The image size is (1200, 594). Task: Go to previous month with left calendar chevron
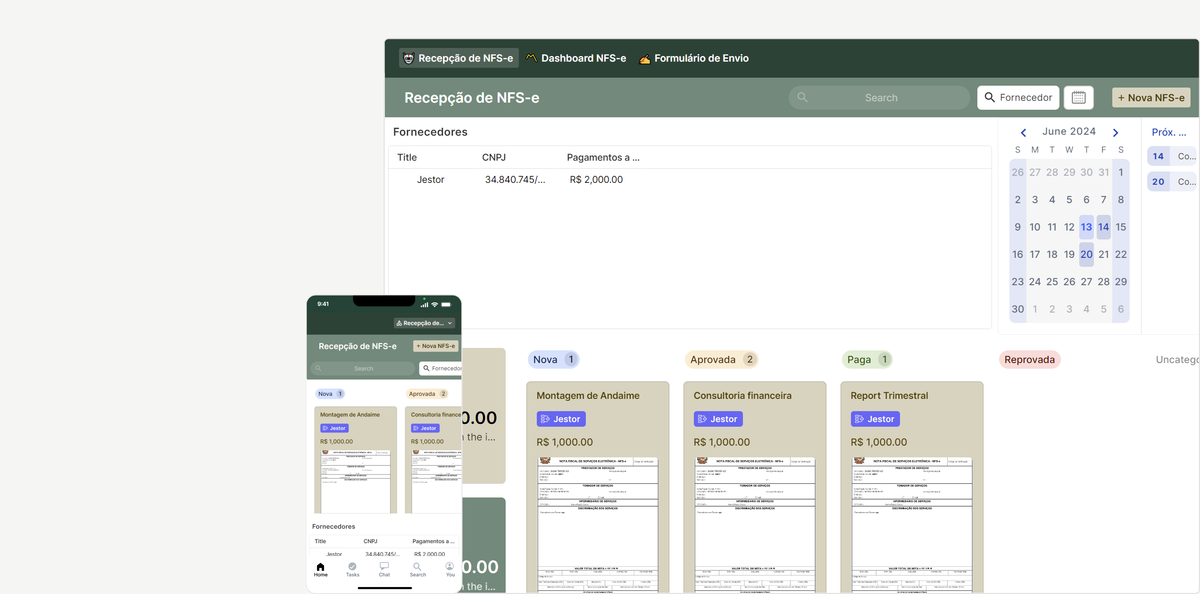(1022, 131)
